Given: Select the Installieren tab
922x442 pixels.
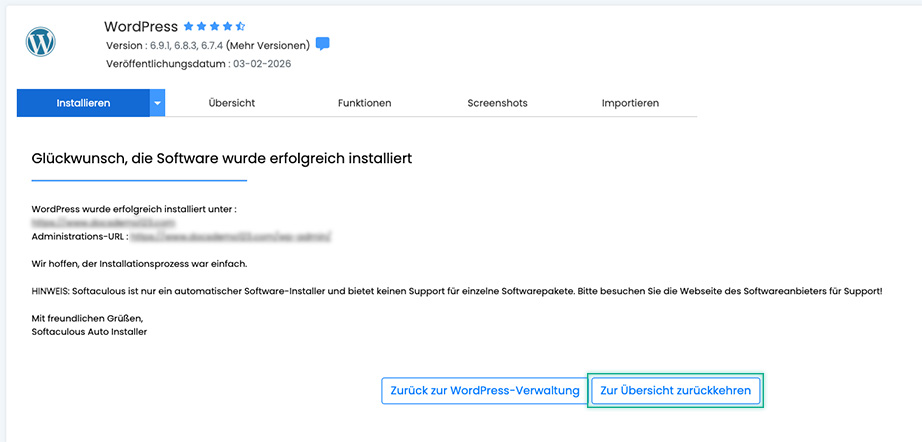Looking at the screenshot, I should click(83, 103).
